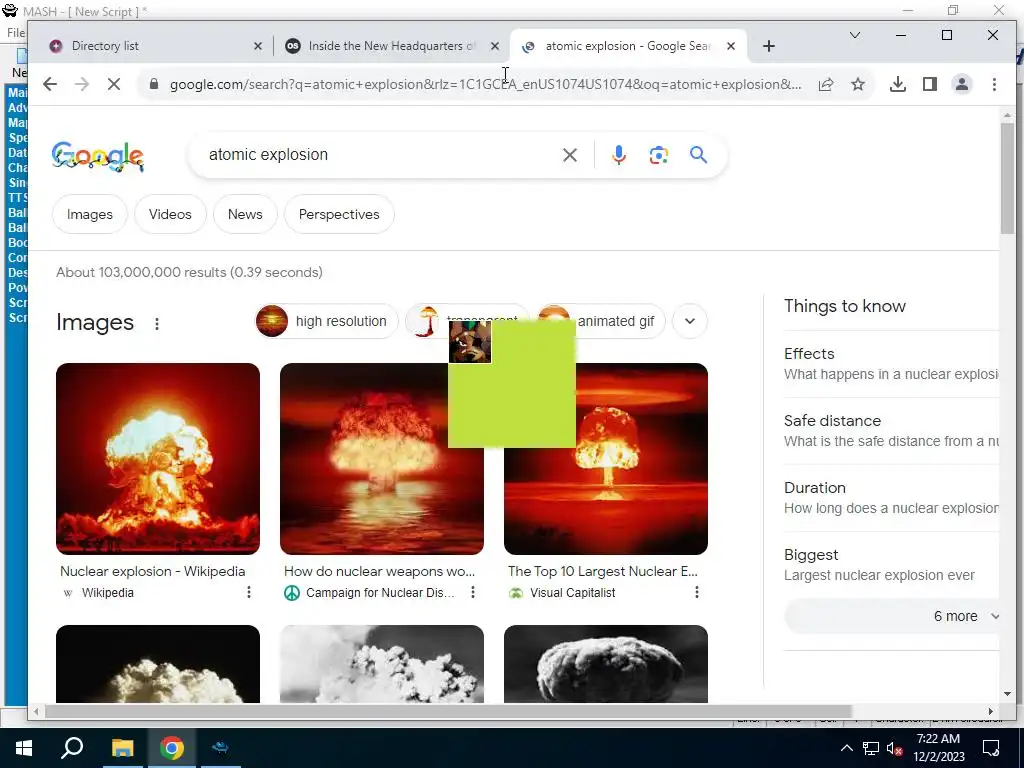The image size is (1024, 768).
Task: Open the Biggest topic
Action: click(x=891, y=565)
